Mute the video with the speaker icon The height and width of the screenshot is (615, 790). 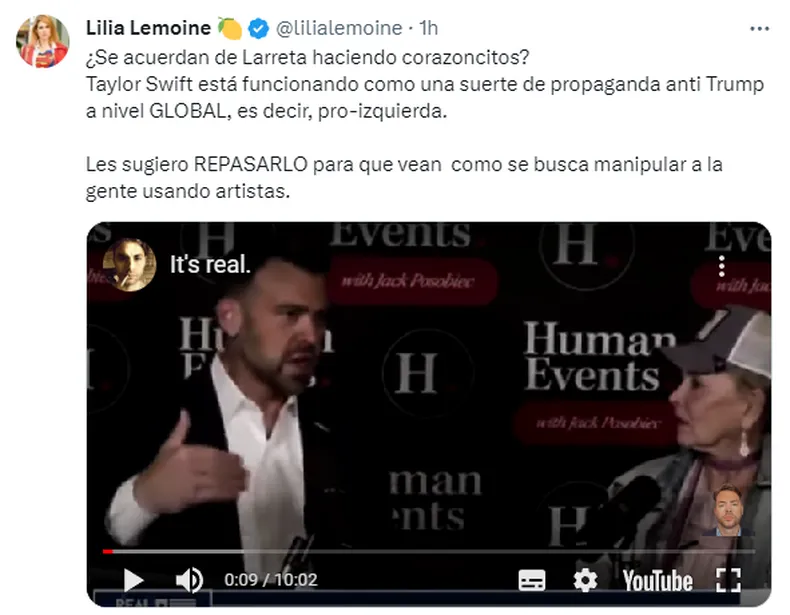[x=189, y=580]
